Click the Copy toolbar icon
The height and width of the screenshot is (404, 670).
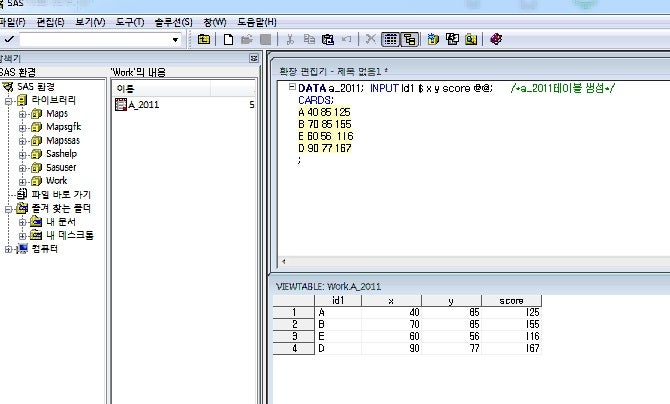(309, 39)
